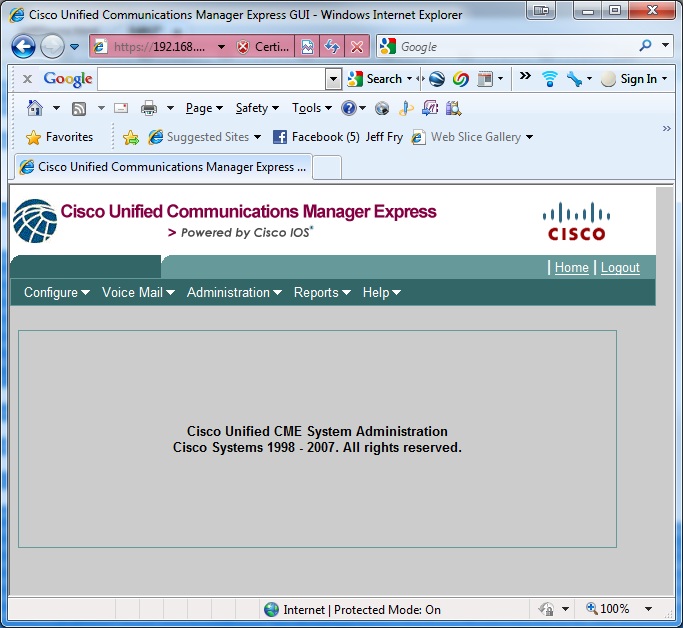683x628 pixels.
Task: Open the Suggested Sites dropdown
Action: (x=205, y=137)
